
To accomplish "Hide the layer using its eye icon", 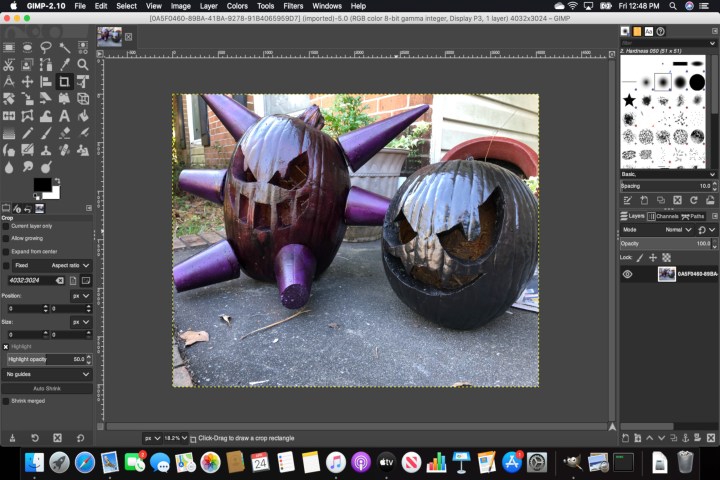I will 628,273.
